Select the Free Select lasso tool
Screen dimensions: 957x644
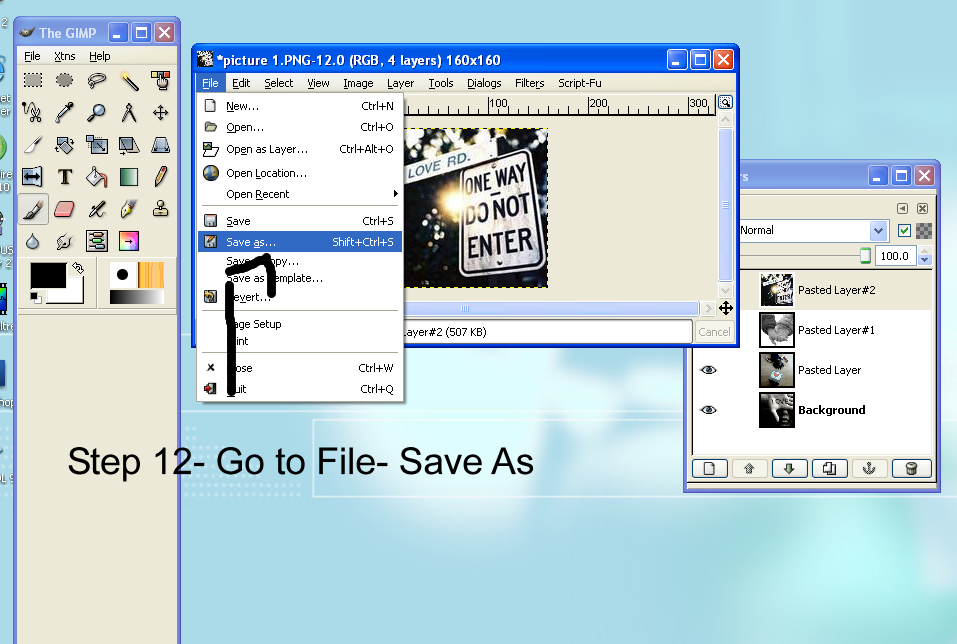(x=96, y=80)
